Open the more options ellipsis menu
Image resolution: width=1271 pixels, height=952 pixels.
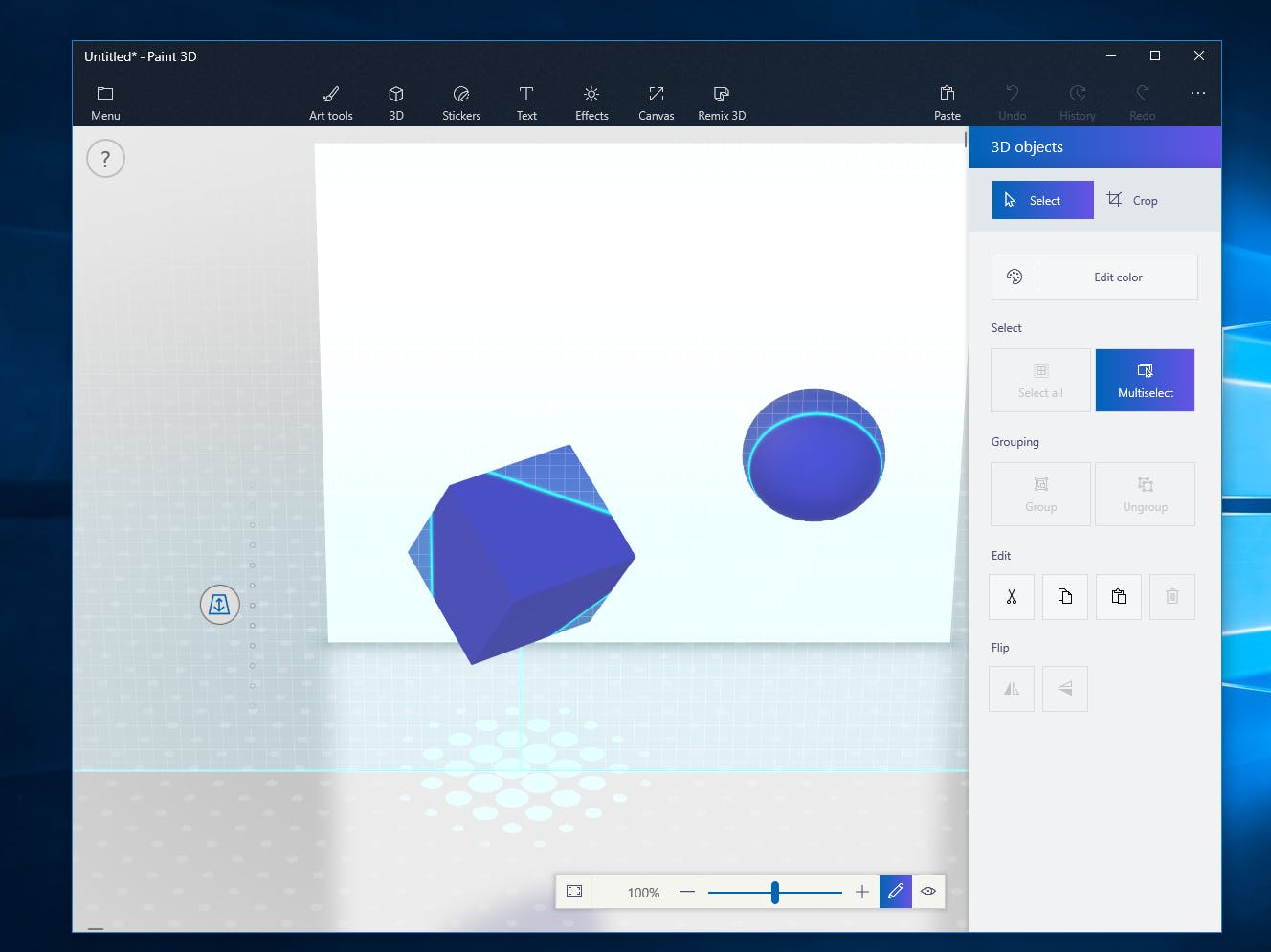point(1198,94)
